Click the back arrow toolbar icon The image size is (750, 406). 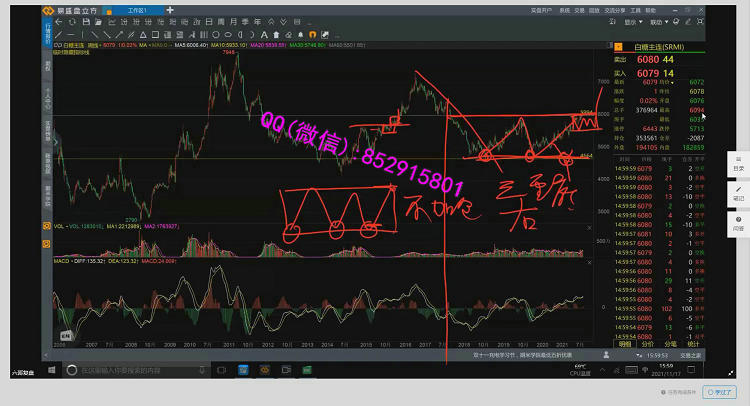click(x=56, y=20)
